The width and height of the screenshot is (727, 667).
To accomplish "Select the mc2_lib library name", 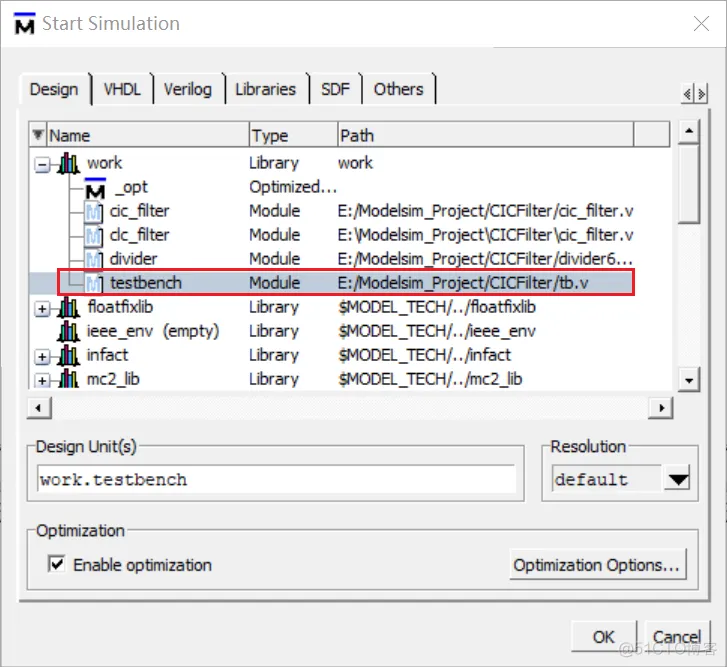I will click(113, 379).
